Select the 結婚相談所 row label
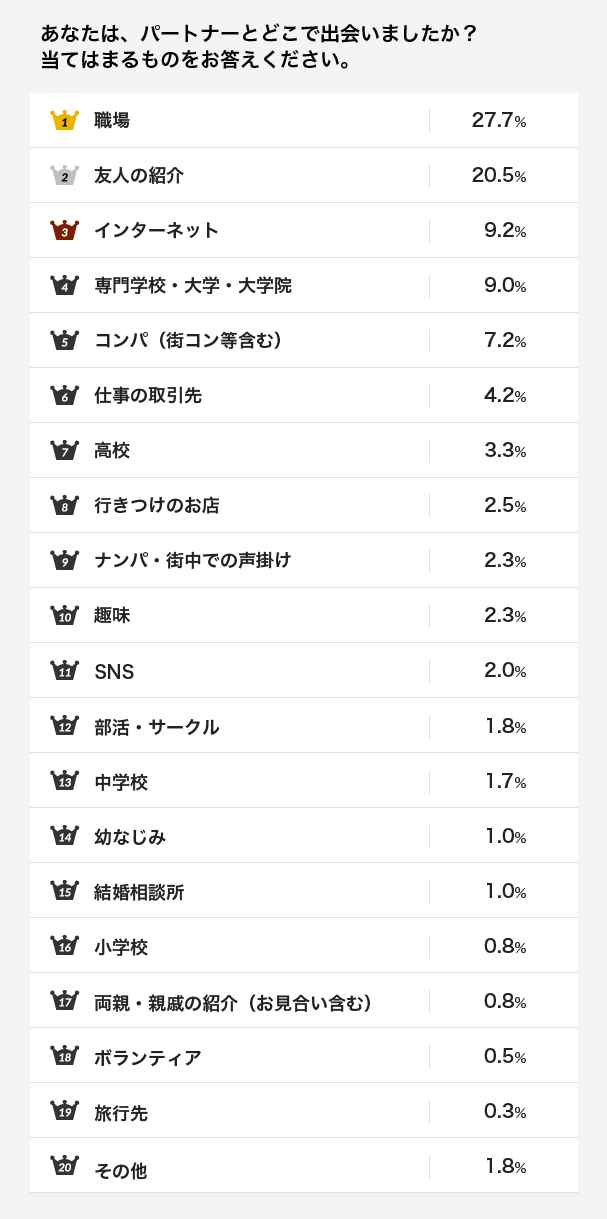The height and width of the screenshot is (1219, 607). (x=139, y=892)
